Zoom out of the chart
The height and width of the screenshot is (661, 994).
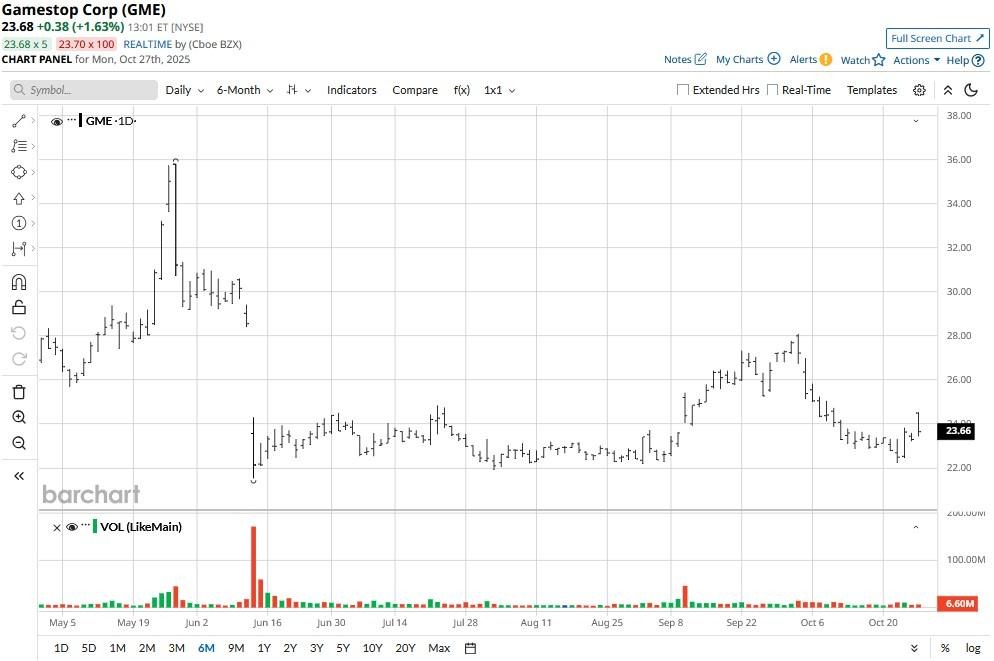pyautogui.click(x=19, y=443)
